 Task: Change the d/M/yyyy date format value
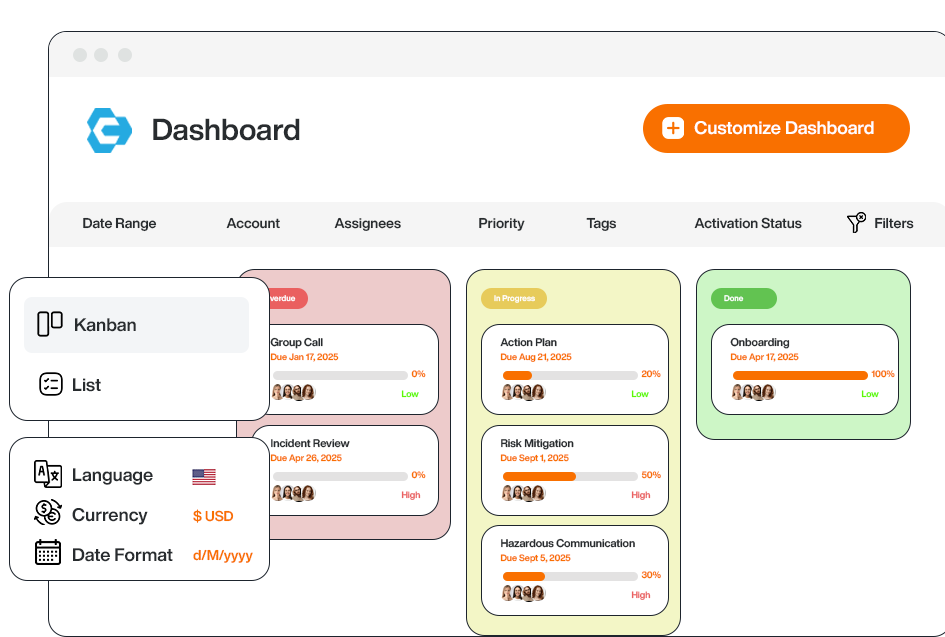click(x=222, y=555)
